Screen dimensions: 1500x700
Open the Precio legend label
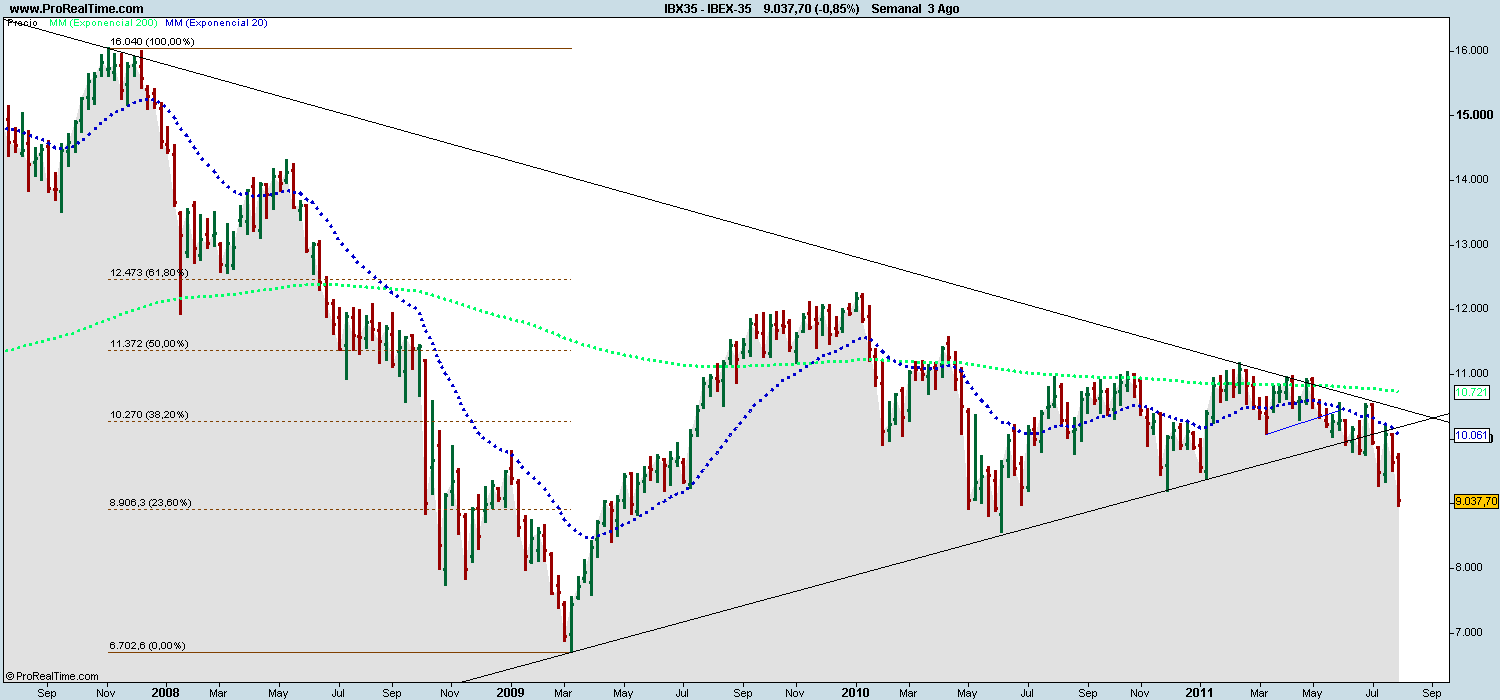click(x=21, y=21)
